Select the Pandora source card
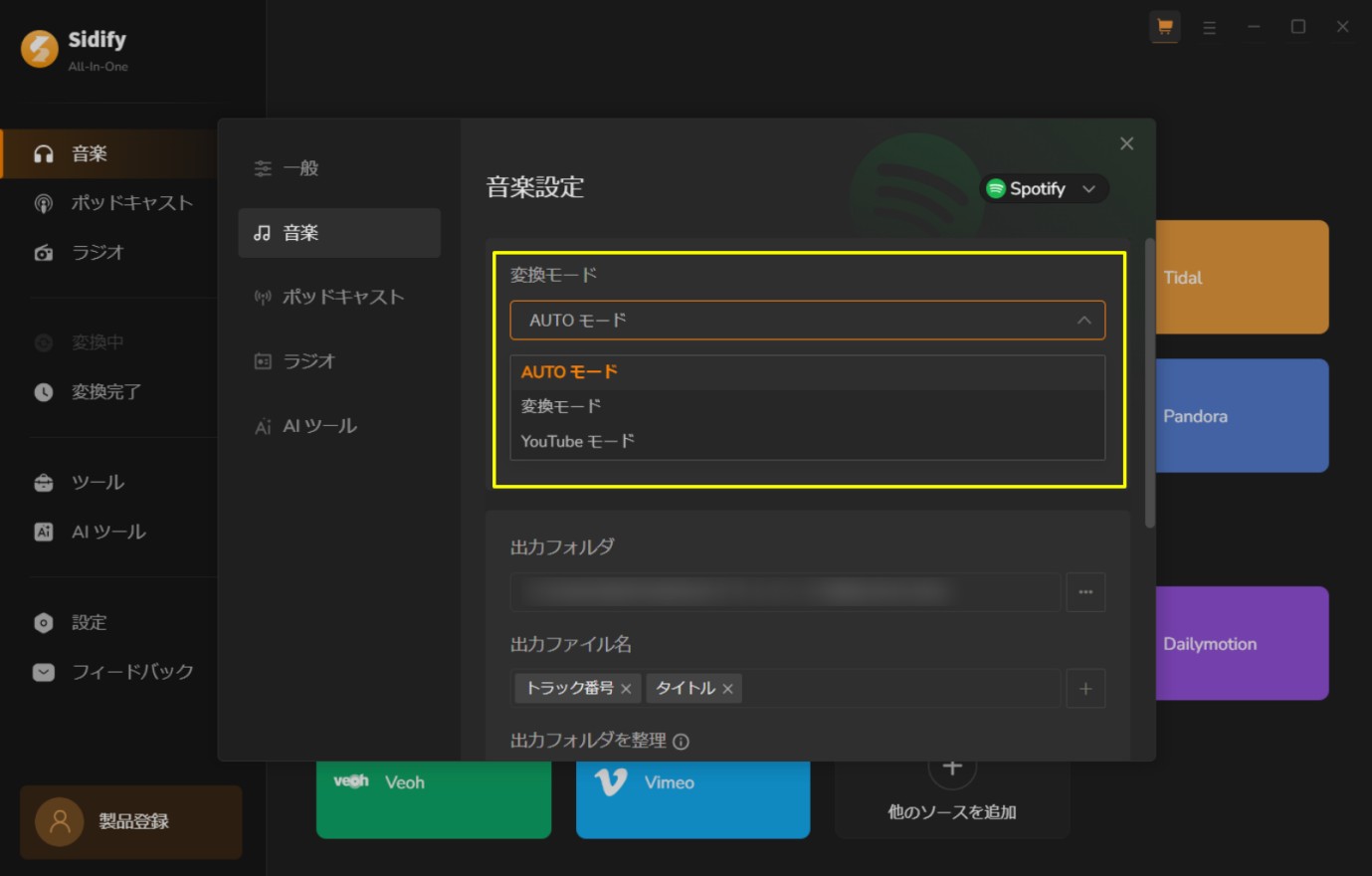 pyautogui.click(x=1242, y=416)
